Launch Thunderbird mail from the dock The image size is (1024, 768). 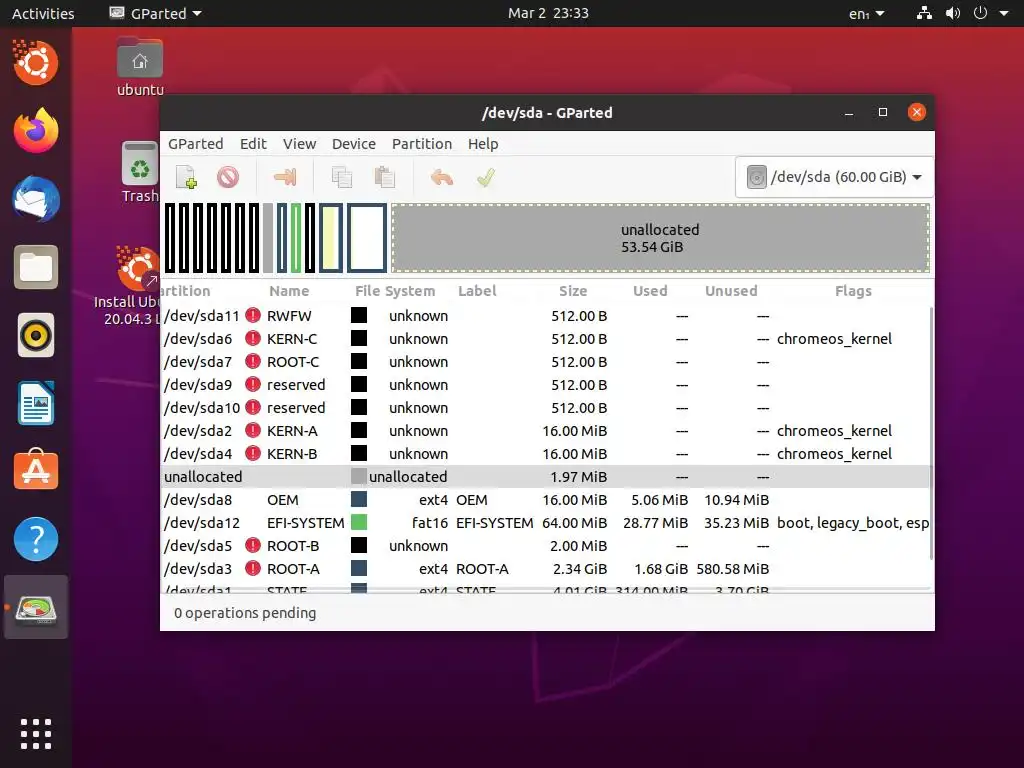click(x=36, y=199)
